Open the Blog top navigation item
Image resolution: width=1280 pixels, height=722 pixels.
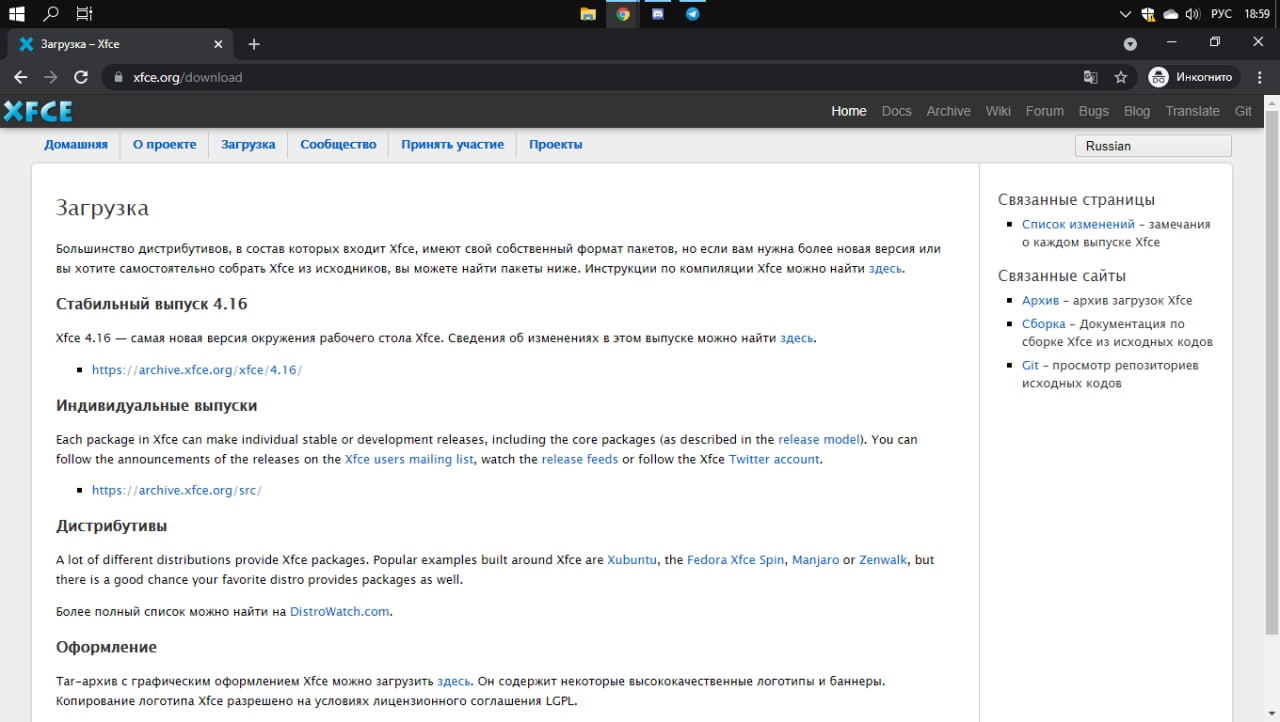[1137, 111]
